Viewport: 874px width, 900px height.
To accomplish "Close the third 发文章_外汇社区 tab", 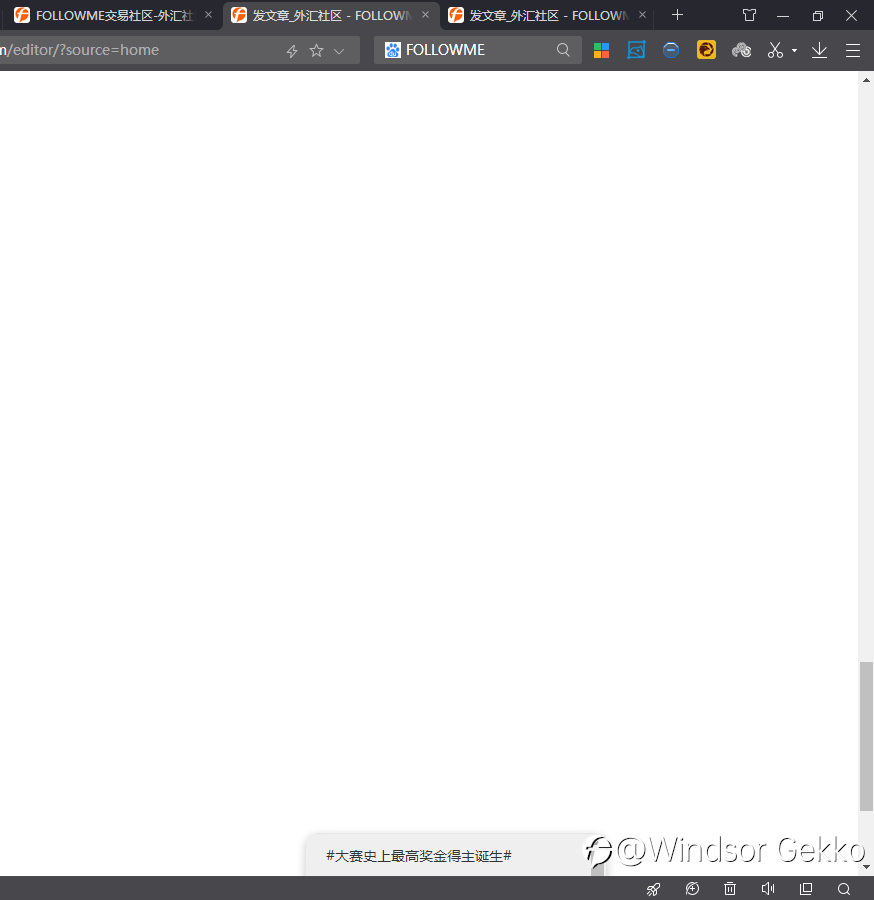I will point(642,15).
